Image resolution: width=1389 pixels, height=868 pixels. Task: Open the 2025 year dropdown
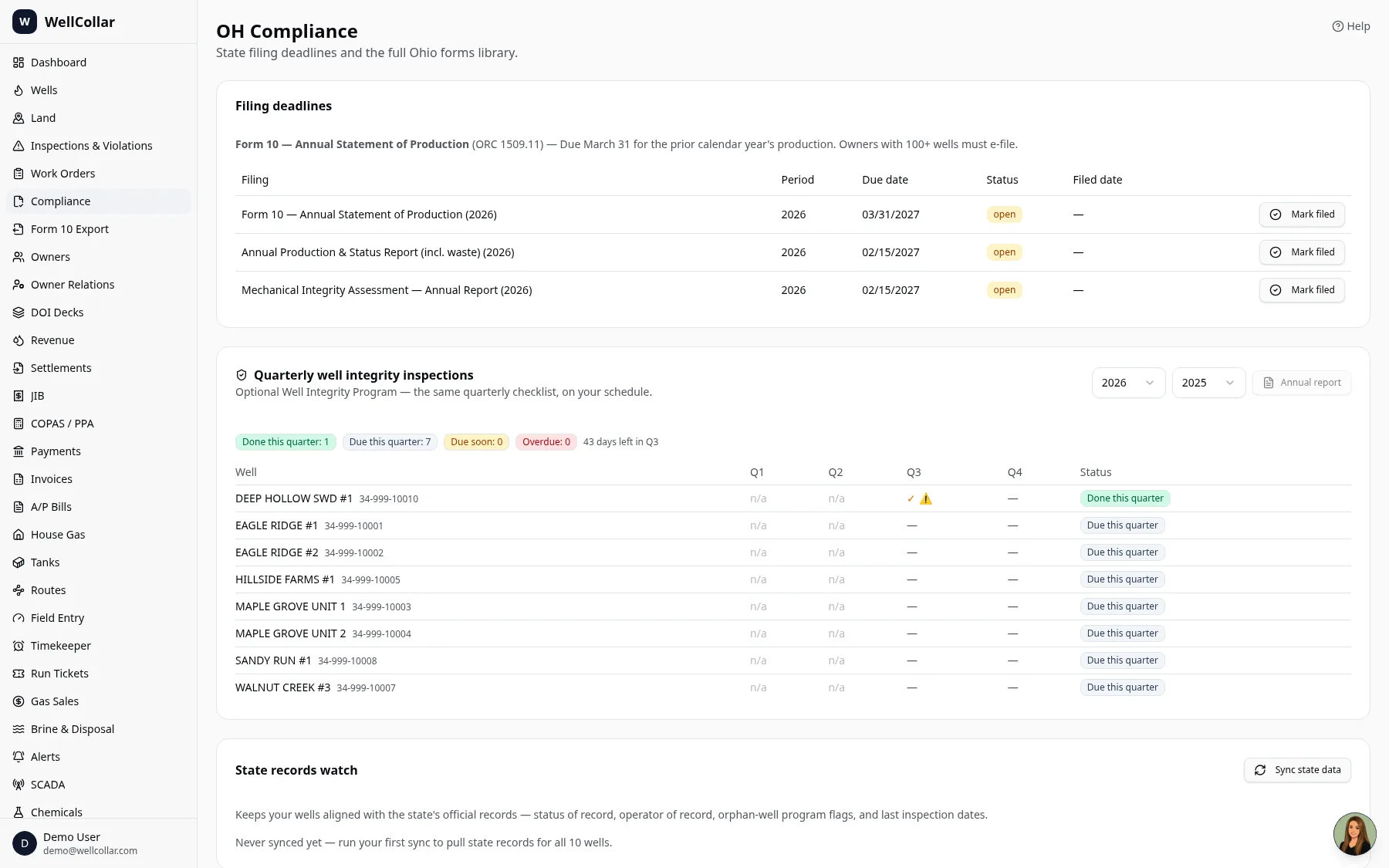(1208, 383)
